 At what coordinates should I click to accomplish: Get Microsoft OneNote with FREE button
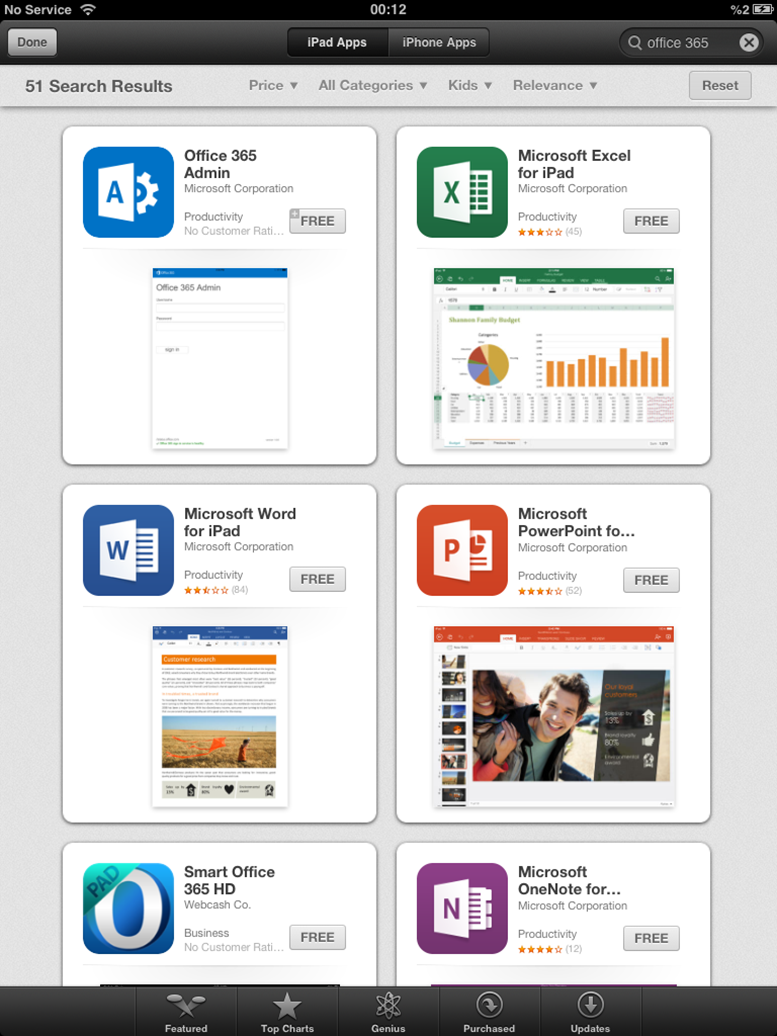pyautogui.click(x=651, y=938)
